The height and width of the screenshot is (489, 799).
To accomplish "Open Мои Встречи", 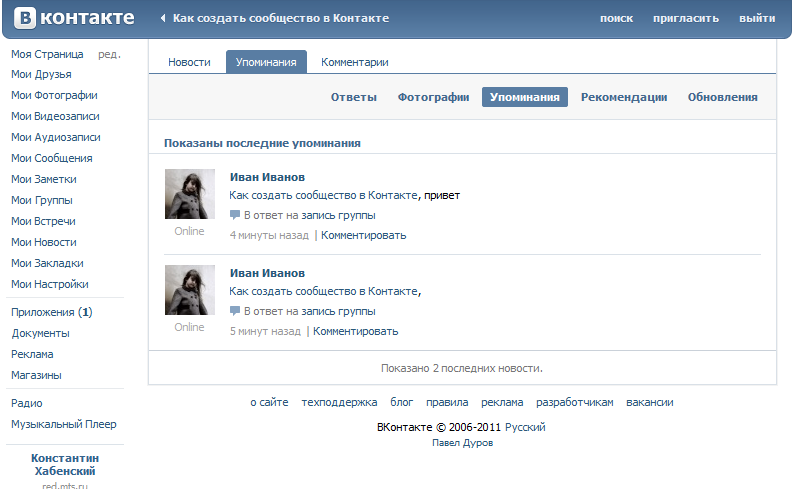I will click(x=43, y=221).
